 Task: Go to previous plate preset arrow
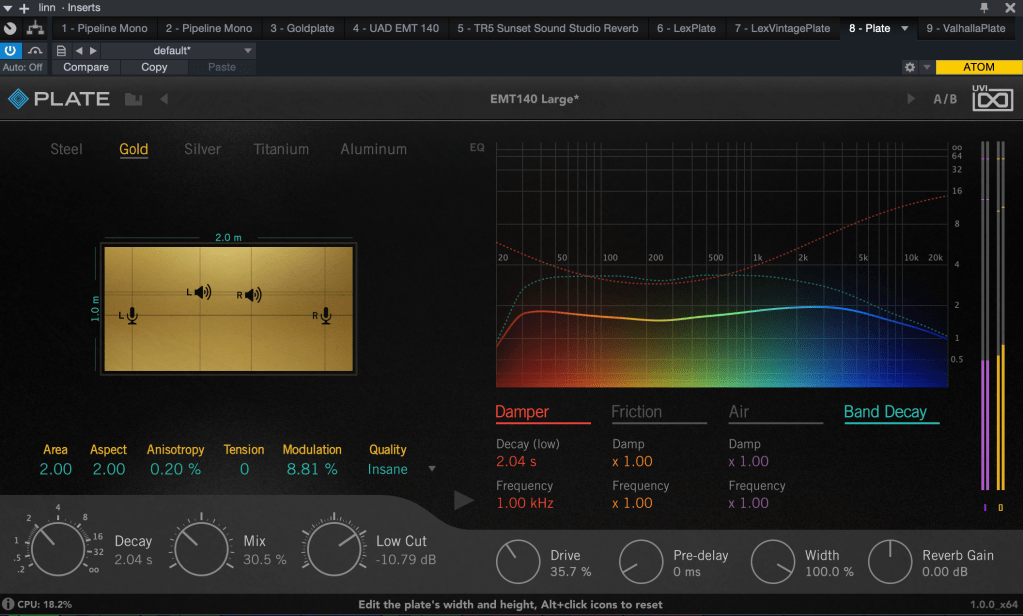[x=164, y=99]
